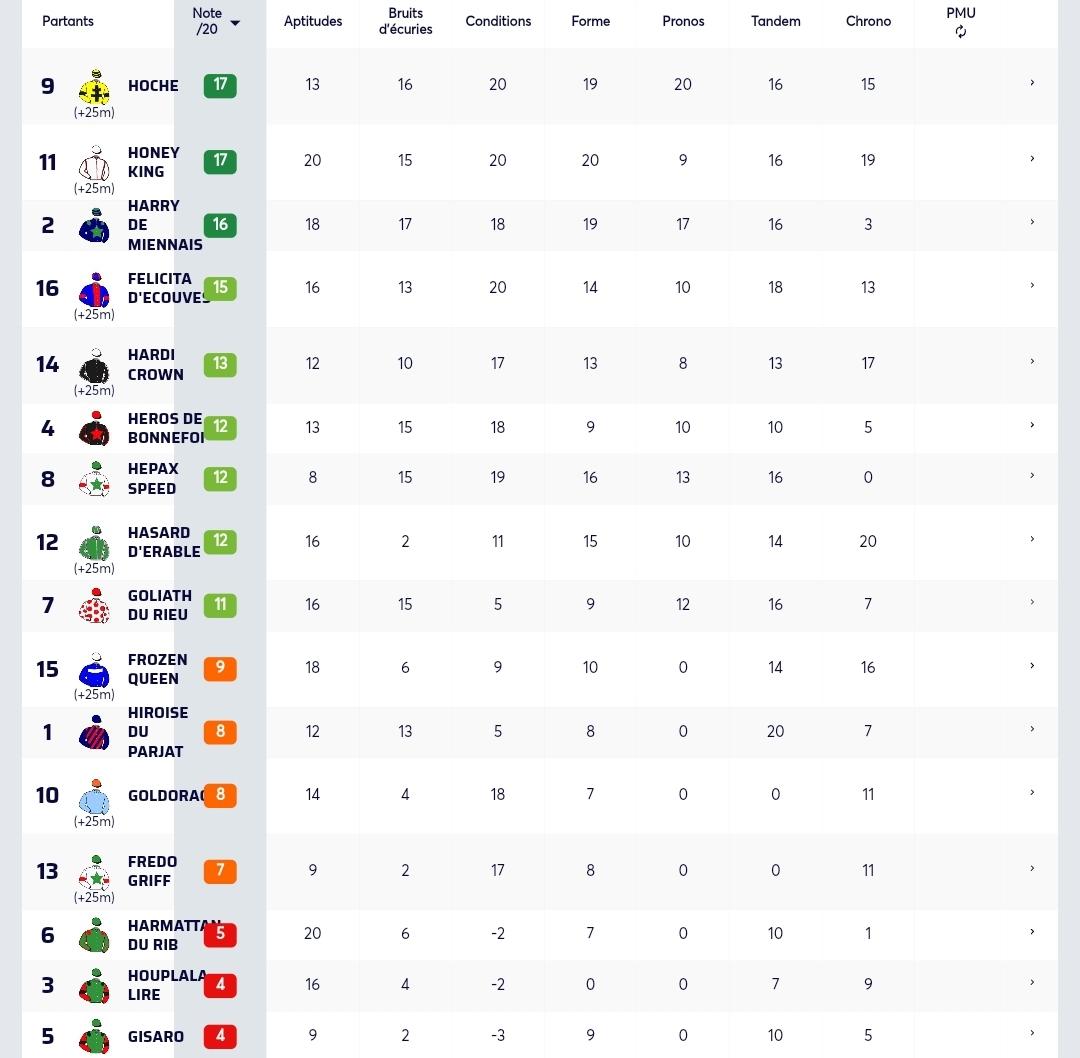The image size is (1080, 1058).
Task: Select Conditions column header
Action: click(x=498, y=21)
